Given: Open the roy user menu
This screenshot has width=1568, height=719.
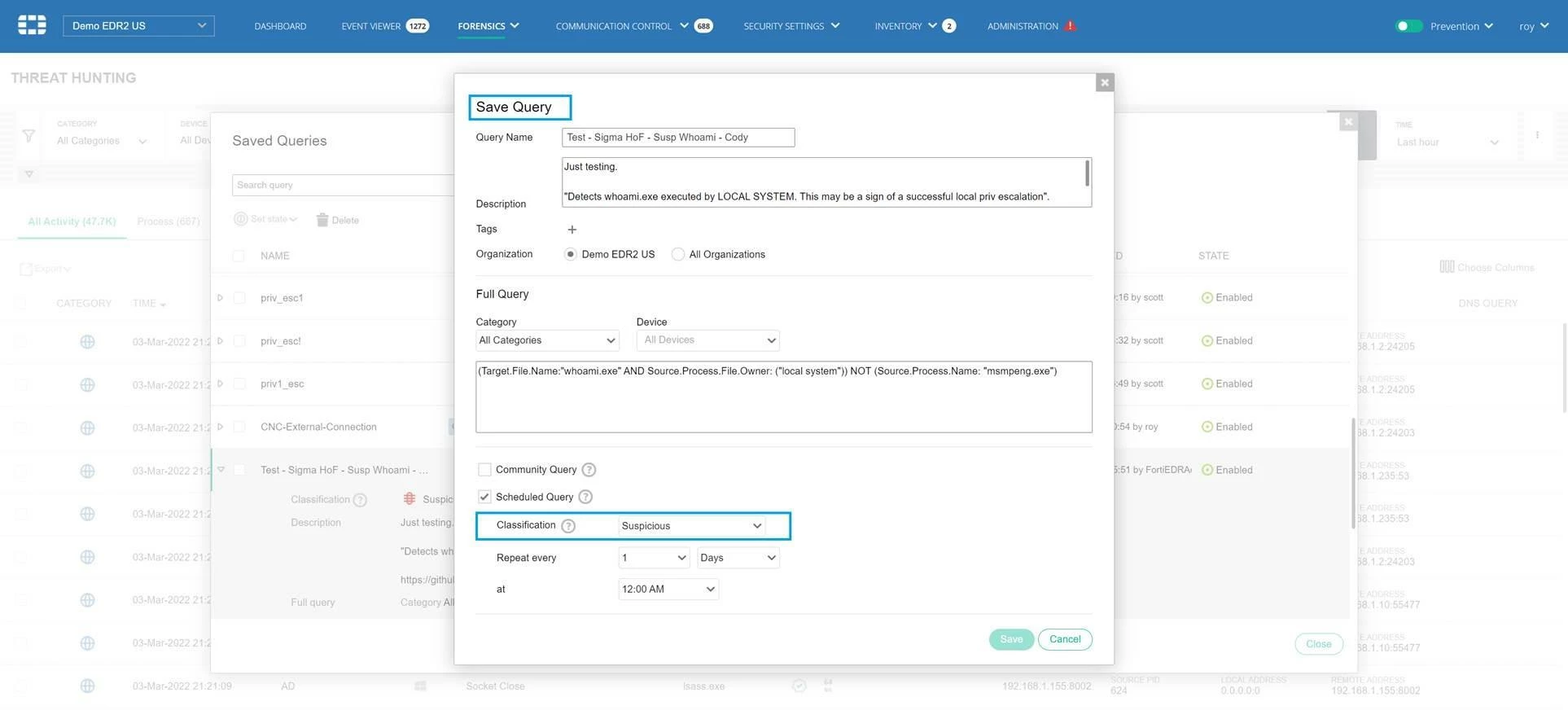Looking at the screenshot, I should coord(1534,26).
